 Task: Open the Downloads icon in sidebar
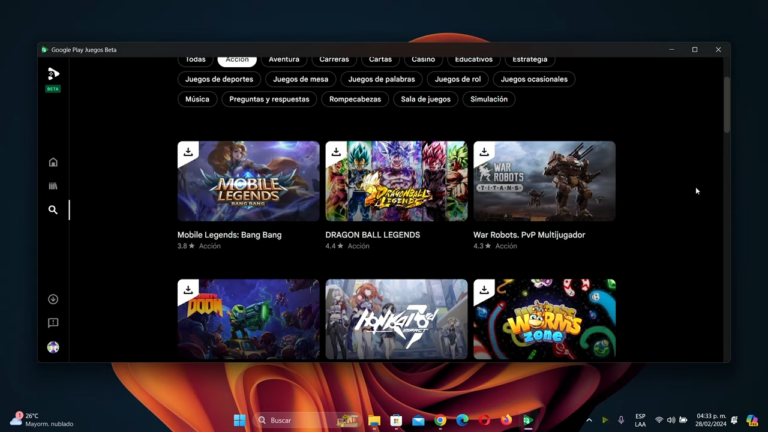pos(53,299)
